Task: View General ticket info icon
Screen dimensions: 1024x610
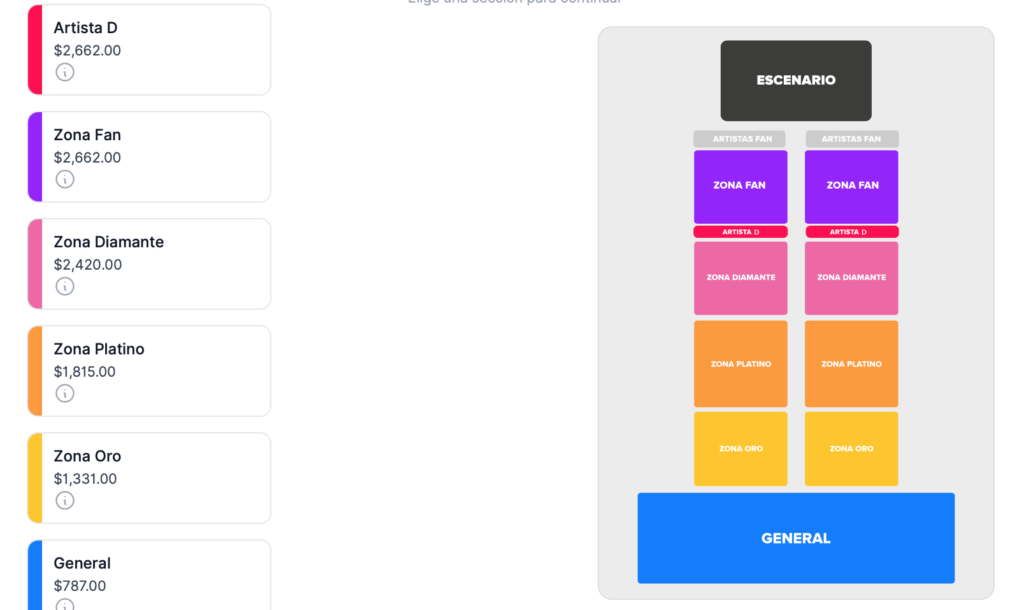Action: tap(65, 604)
